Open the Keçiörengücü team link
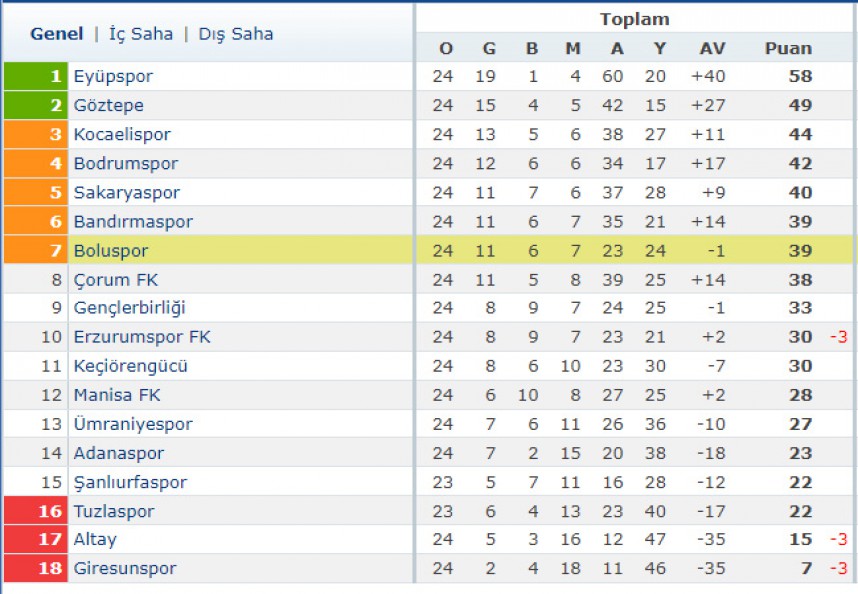Viewport: 858px width, 594px height. tap(130, 365)
